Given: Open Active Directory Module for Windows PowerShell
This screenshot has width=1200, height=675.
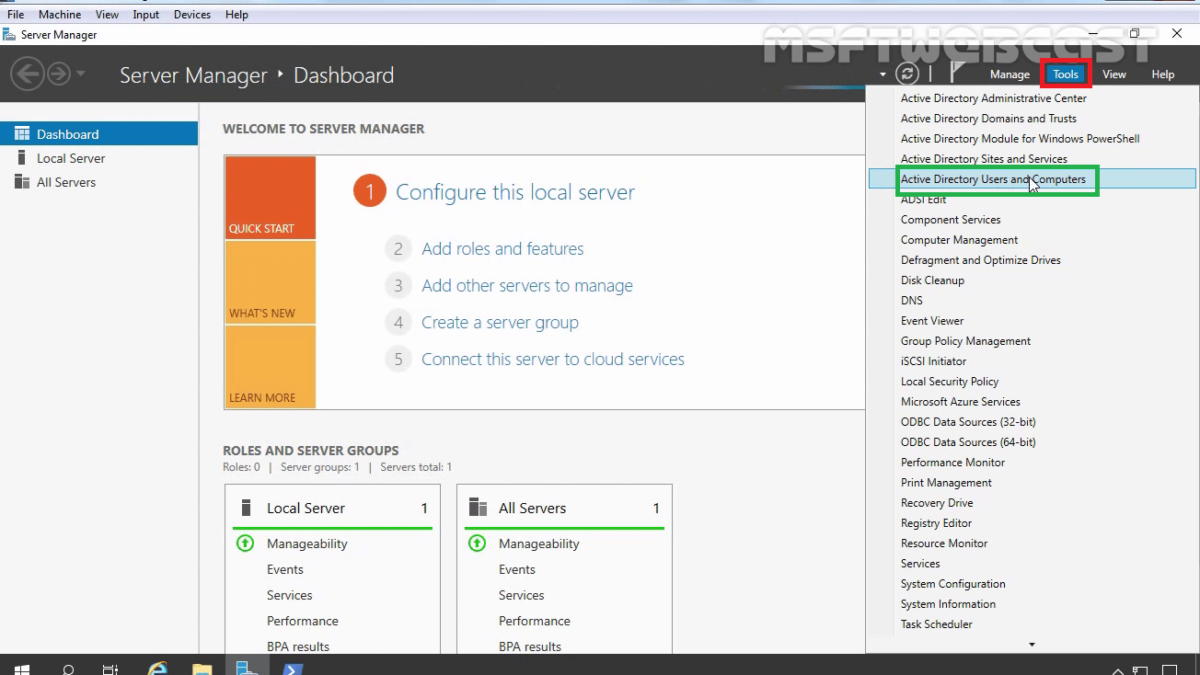Looking at the screenshot, I should pyautogui.click(x=1031, y=139).
